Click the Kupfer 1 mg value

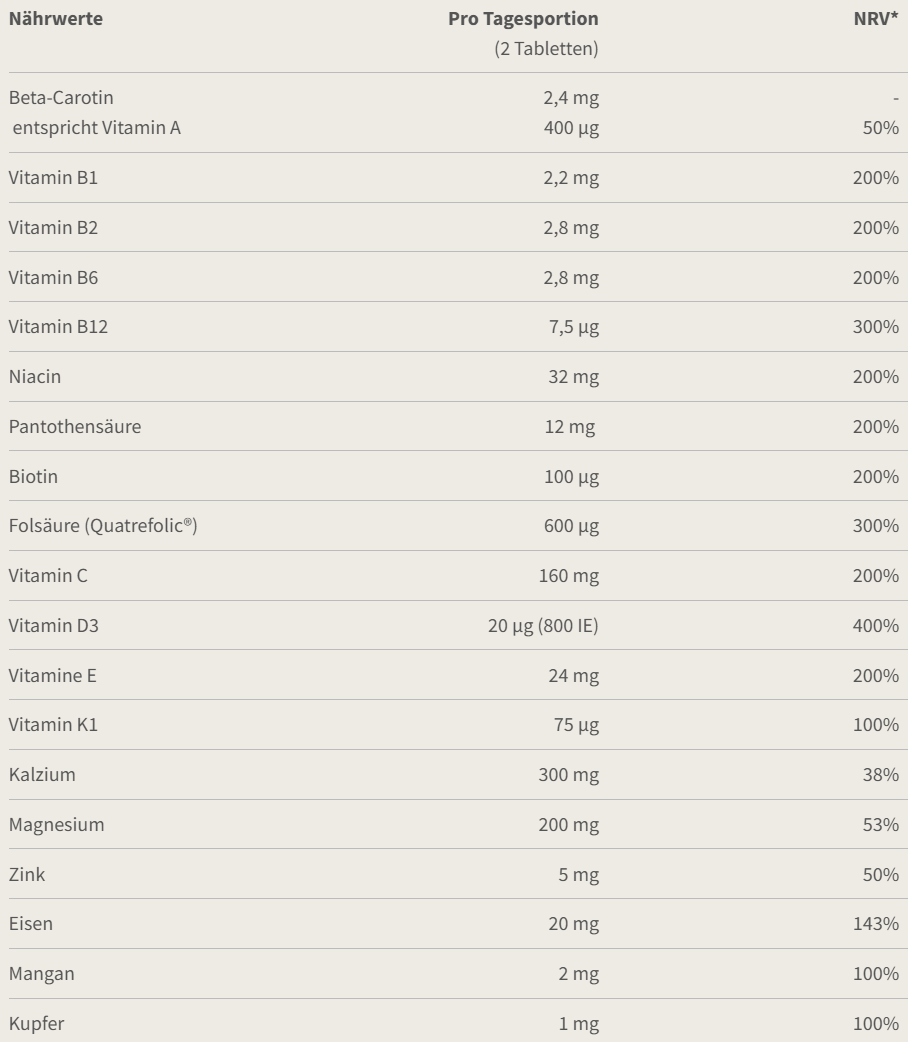579,1024
